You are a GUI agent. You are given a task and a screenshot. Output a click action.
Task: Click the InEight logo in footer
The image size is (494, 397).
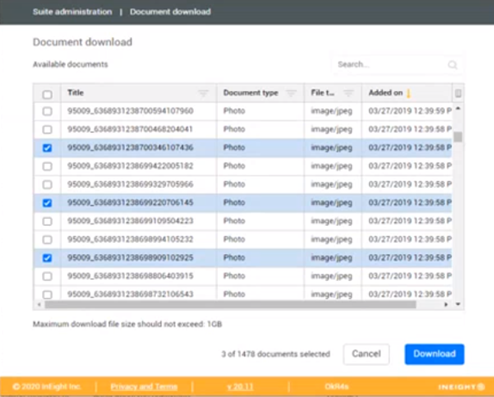(461, 387)
